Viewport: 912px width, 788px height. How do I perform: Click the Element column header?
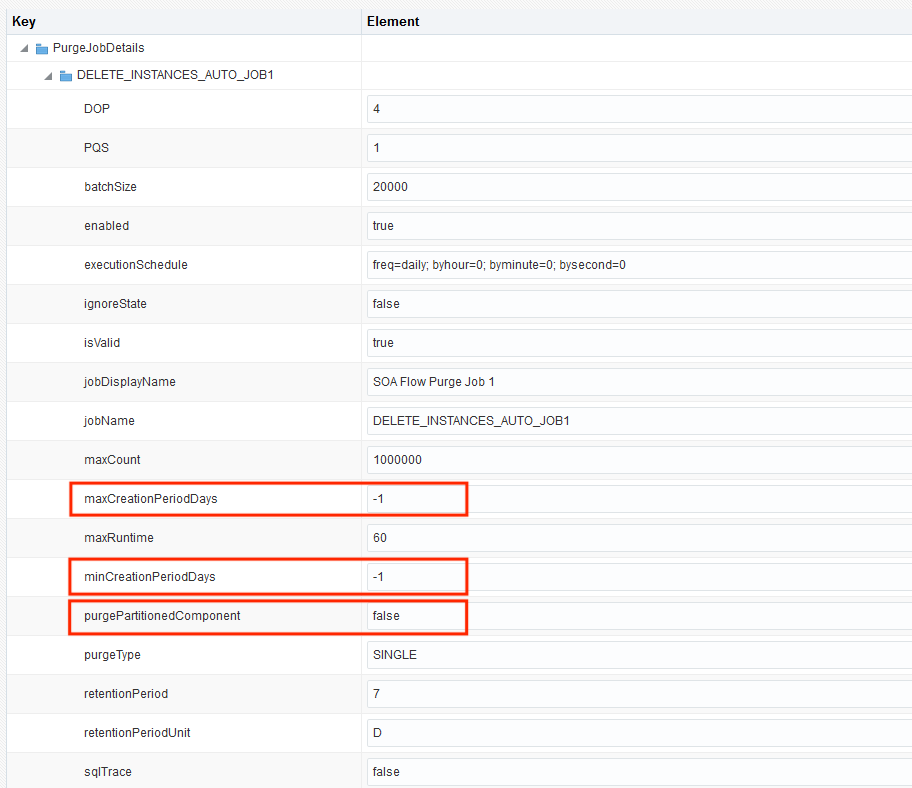(393, 20)
